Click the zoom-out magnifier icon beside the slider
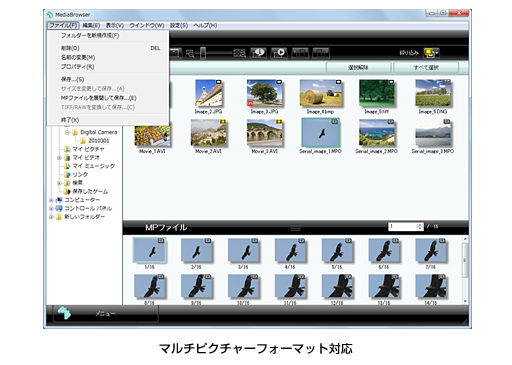This screenshot has width=512, height=365. (x=190, y=53)
